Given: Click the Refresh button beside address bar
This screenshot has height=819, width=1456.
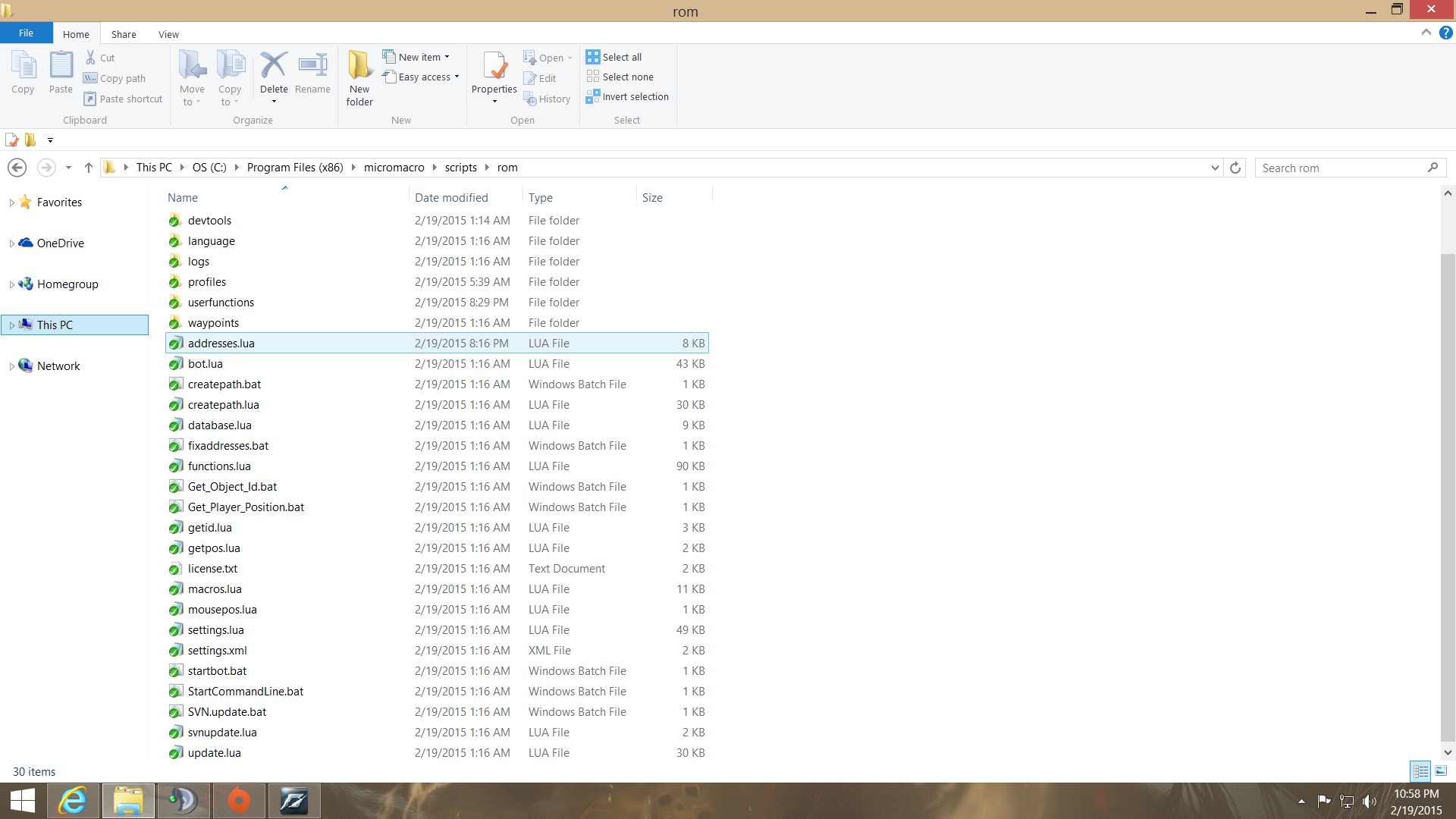Looking at the screenshot, I should tap(1235, 168).
